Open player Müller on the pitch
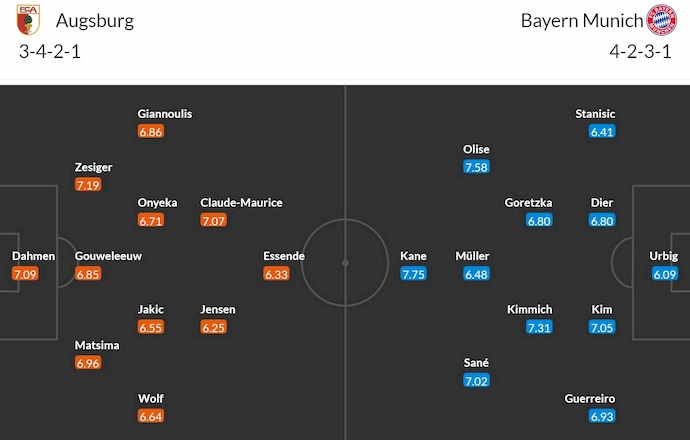This screenshot has height=440, width=690. pos(472,256)
